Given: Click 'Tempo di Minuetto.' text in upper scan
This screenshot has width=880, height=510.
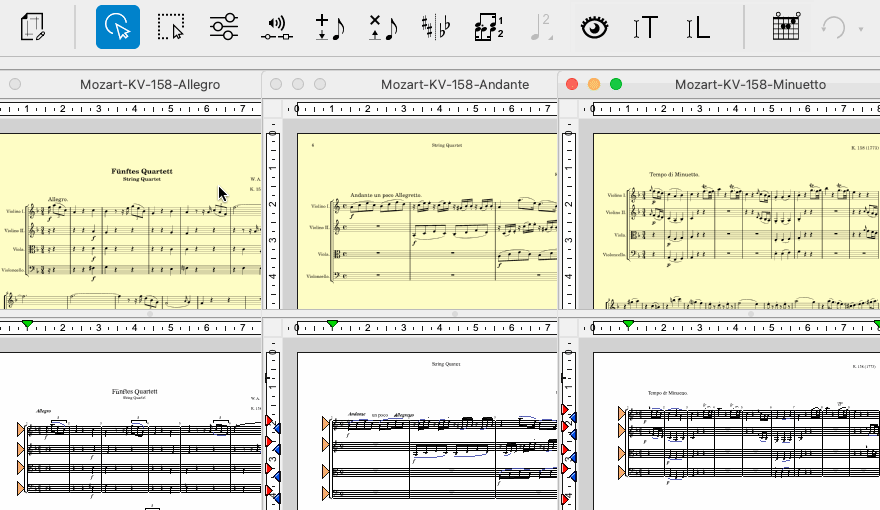Looking at the screenshot, I should [x=675, y=174].
